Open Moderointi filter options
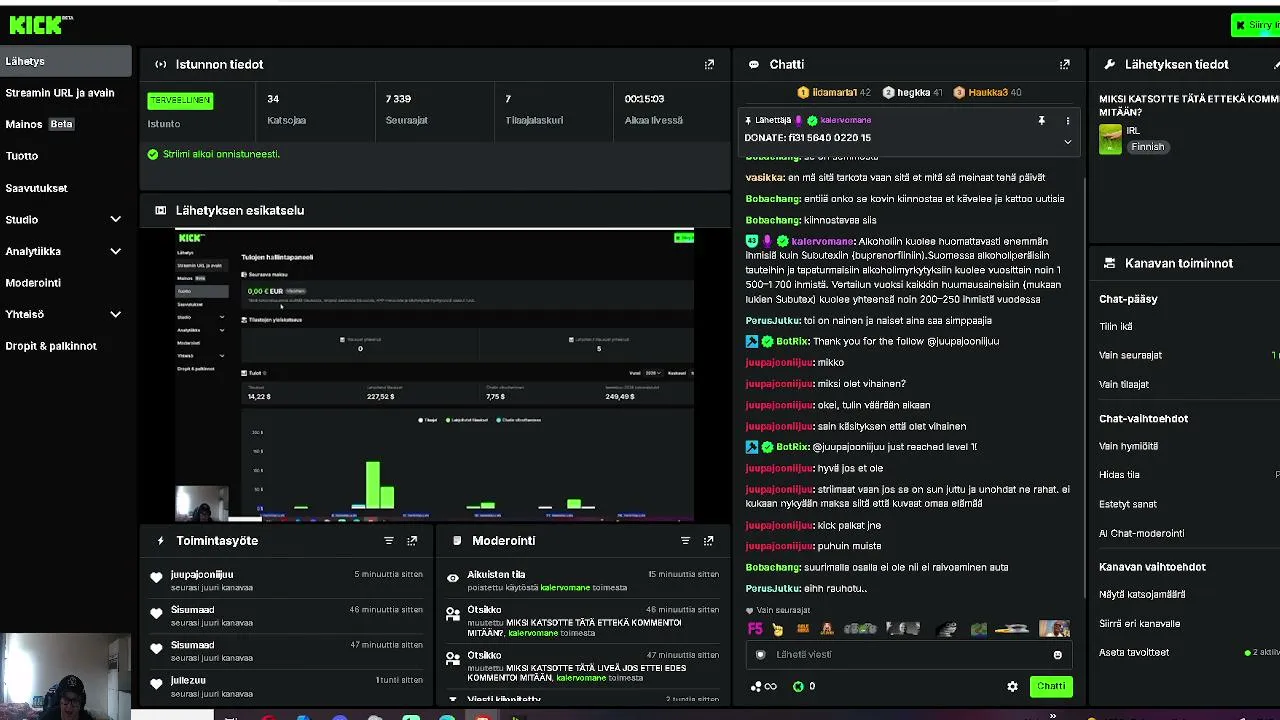This screenshot has height=720, width=1280. (x=685, y=541)
